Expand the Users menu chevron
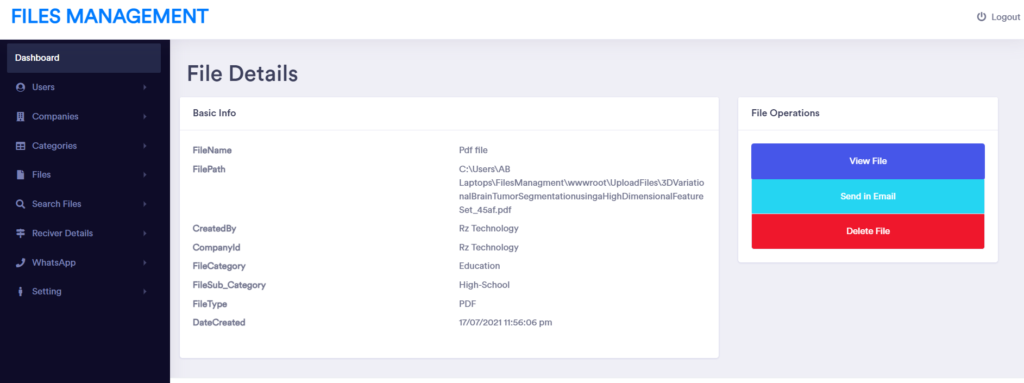The image size is (1024, 383). tap(144, 87)
